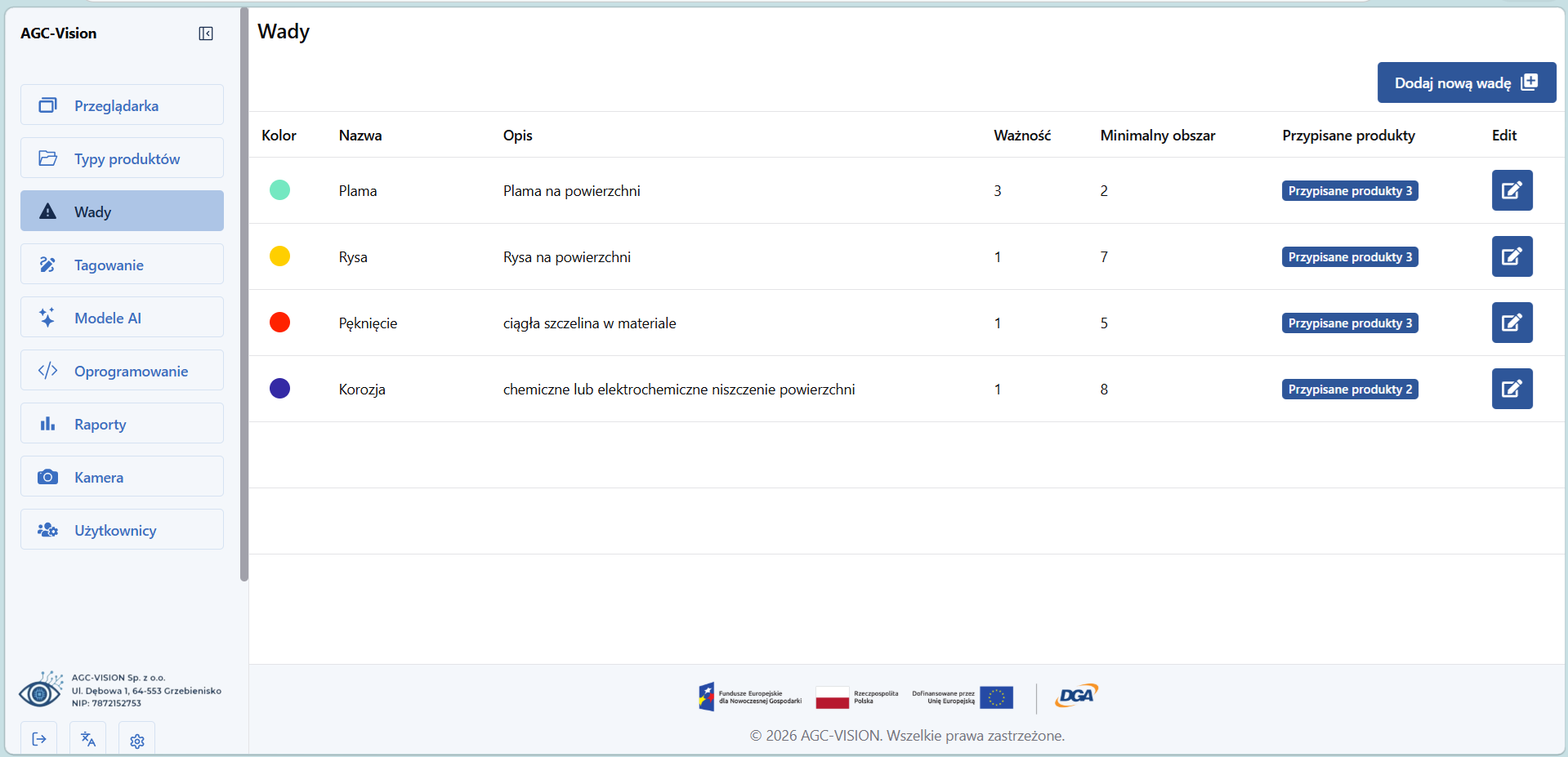
Task: Select Oprogramowanie in the sidebar
Action: click(122, 371)
